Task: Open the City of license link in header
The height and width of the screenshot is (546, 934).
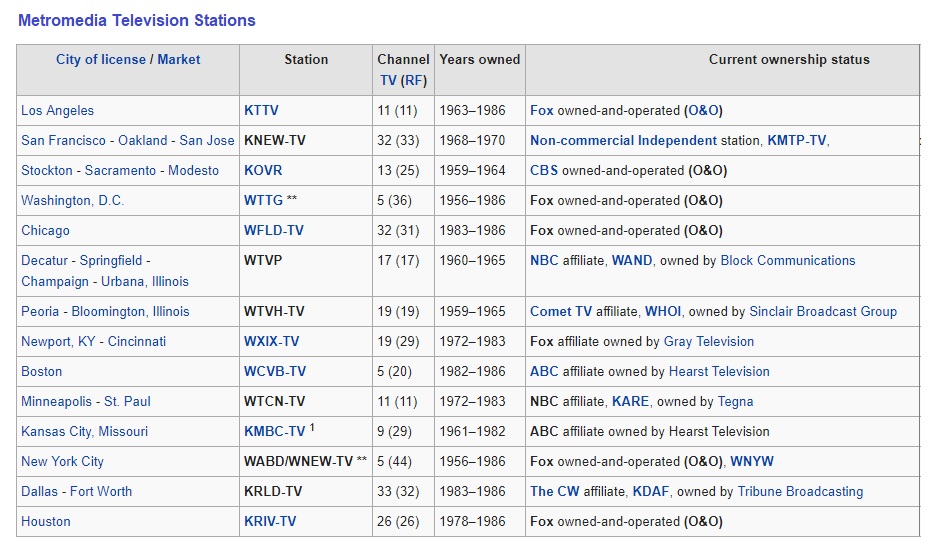Action: pyautogui.click(x=101, y=60)
